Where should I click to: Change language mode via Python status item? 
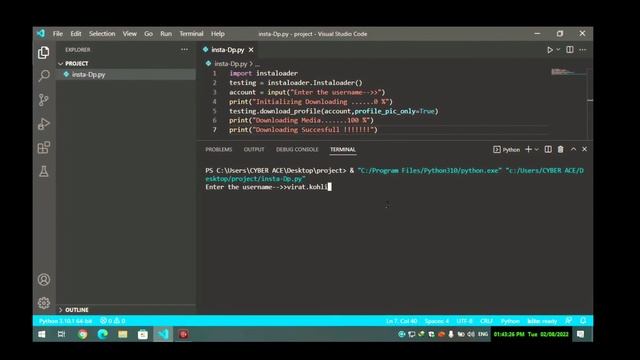[510, 321]
